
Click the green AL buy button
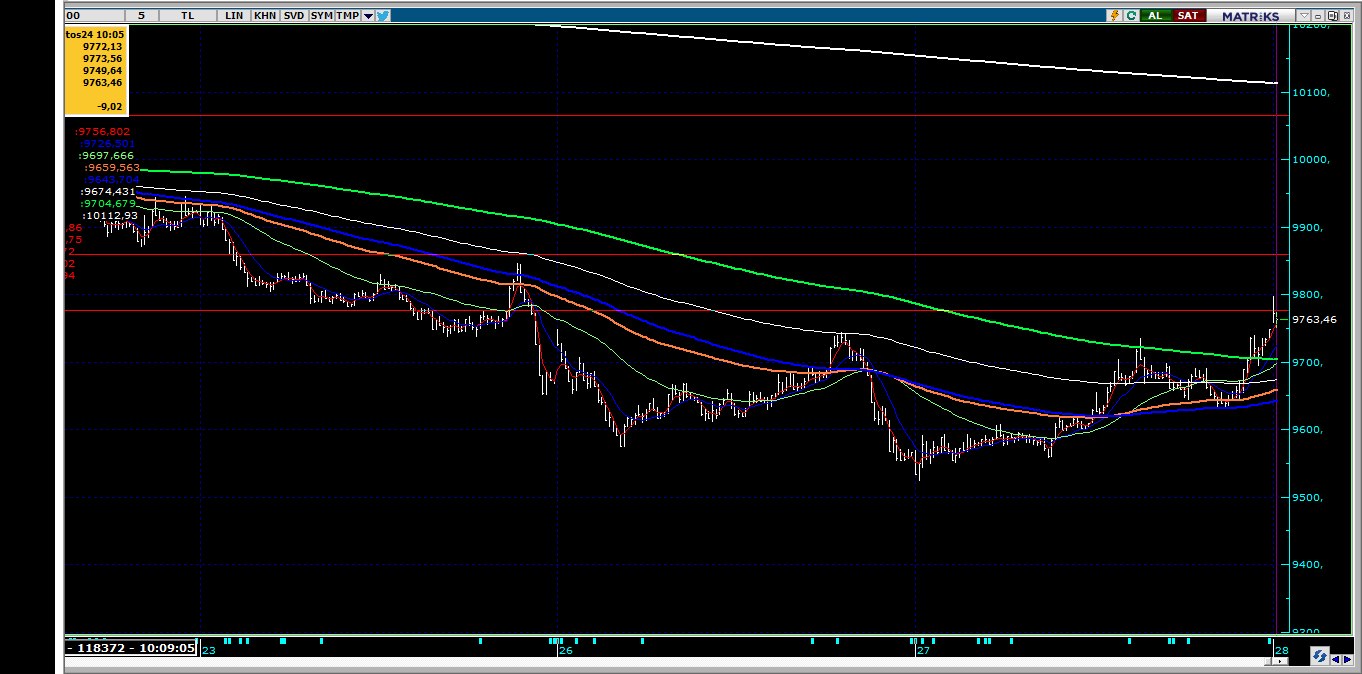click(x=1156, y=15)
